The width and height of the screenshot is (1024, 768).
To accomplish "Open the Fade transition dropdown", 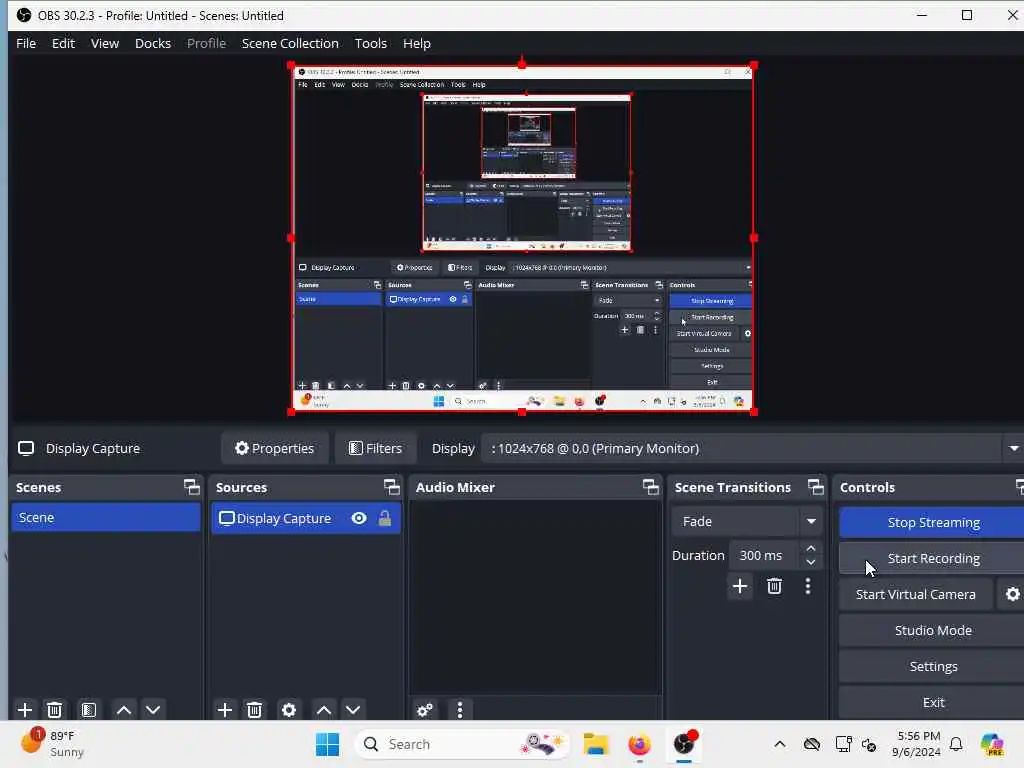I will 747,521.
